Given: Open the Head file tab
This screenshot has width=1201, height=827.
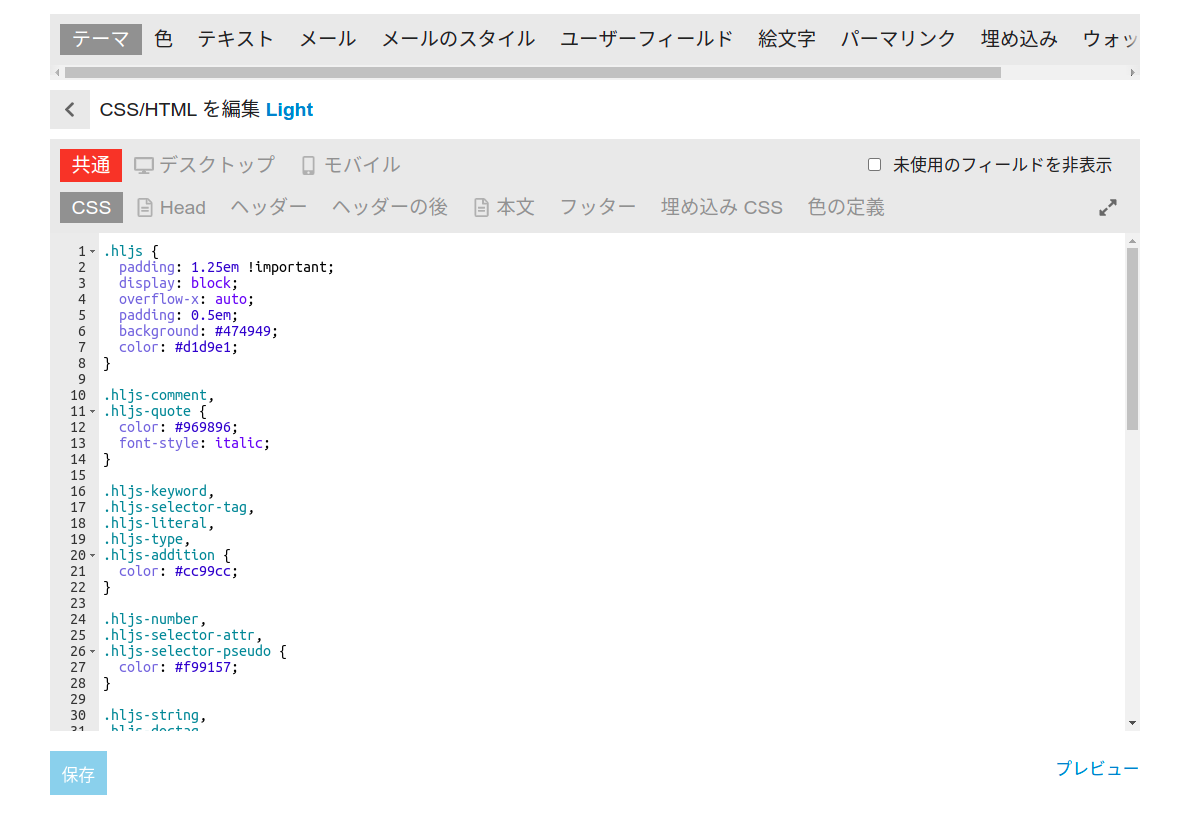Looking at the screenshot, I should (171, 208).
